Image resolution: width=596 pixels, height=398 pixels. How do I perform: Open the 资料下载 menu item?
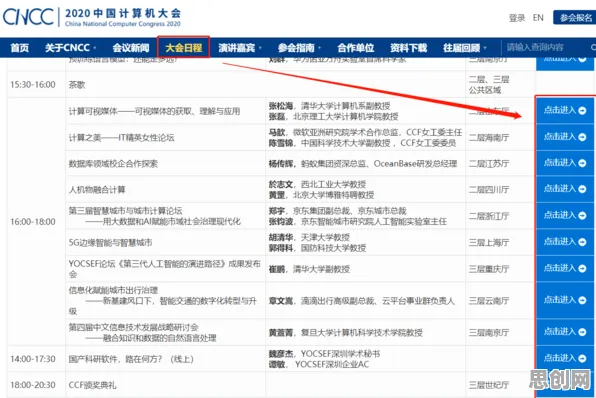pyautogui.click(x=408, y=48)
